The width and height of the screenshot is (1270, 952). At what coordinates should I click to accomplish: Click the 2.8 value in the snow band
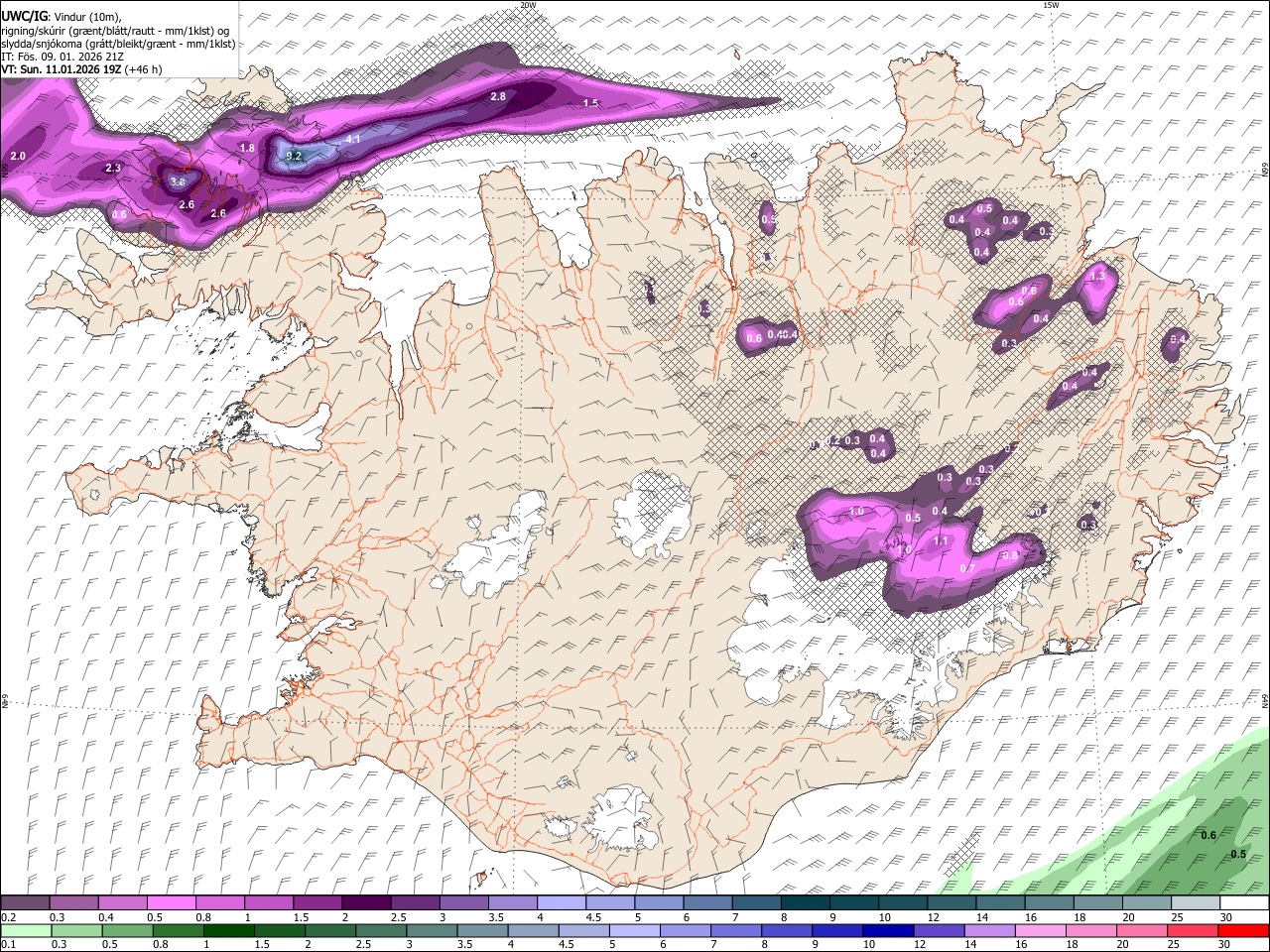tap(498, 96)
